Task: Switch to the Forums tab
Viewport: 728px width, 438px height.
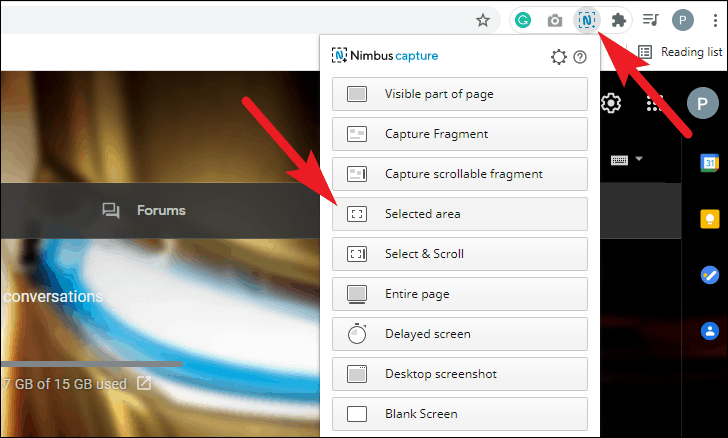Action: click(144, 210)
